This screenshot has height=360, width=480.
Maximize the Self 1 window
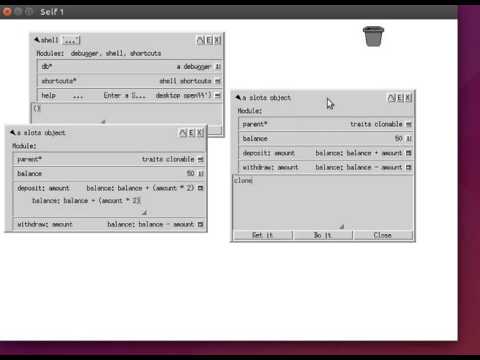click(29, 12)
